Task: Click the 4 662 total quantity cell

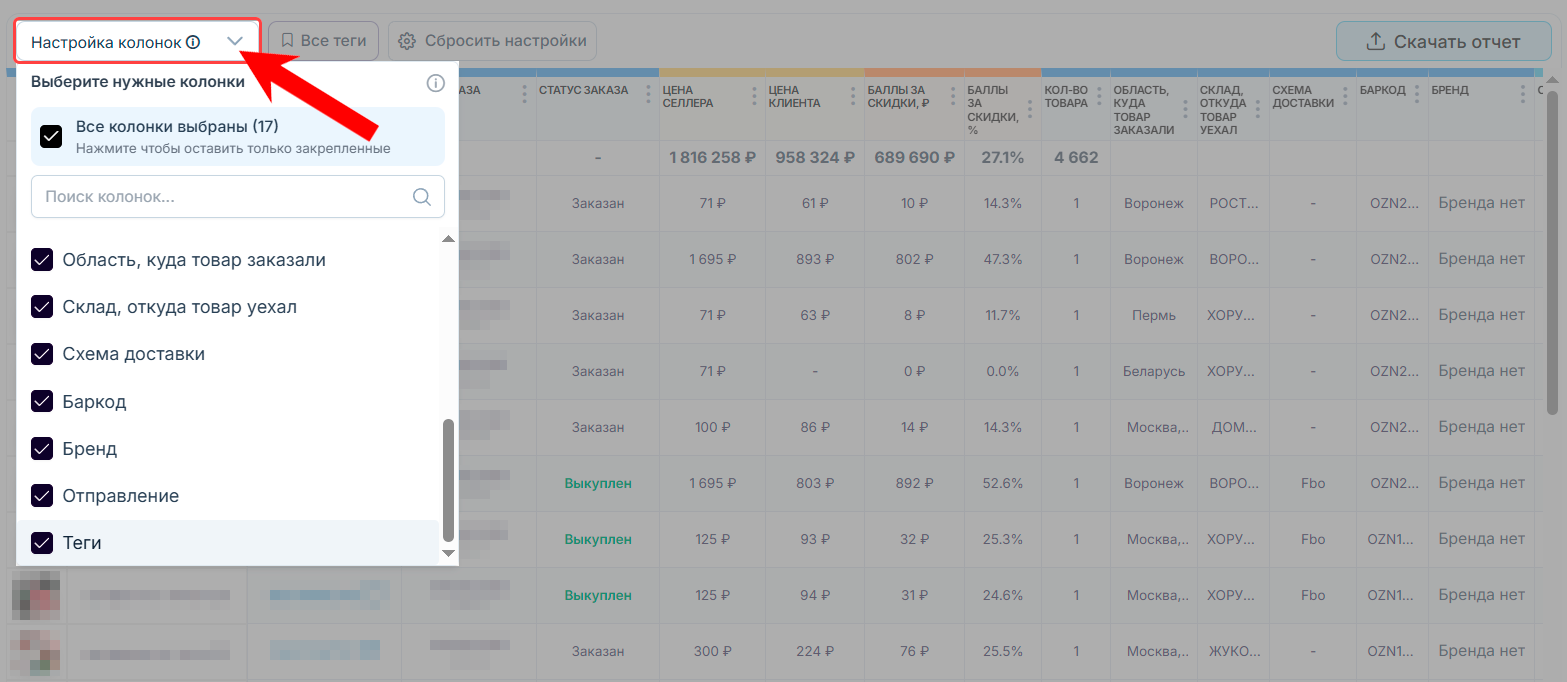Action: (x=1076, y=158)
